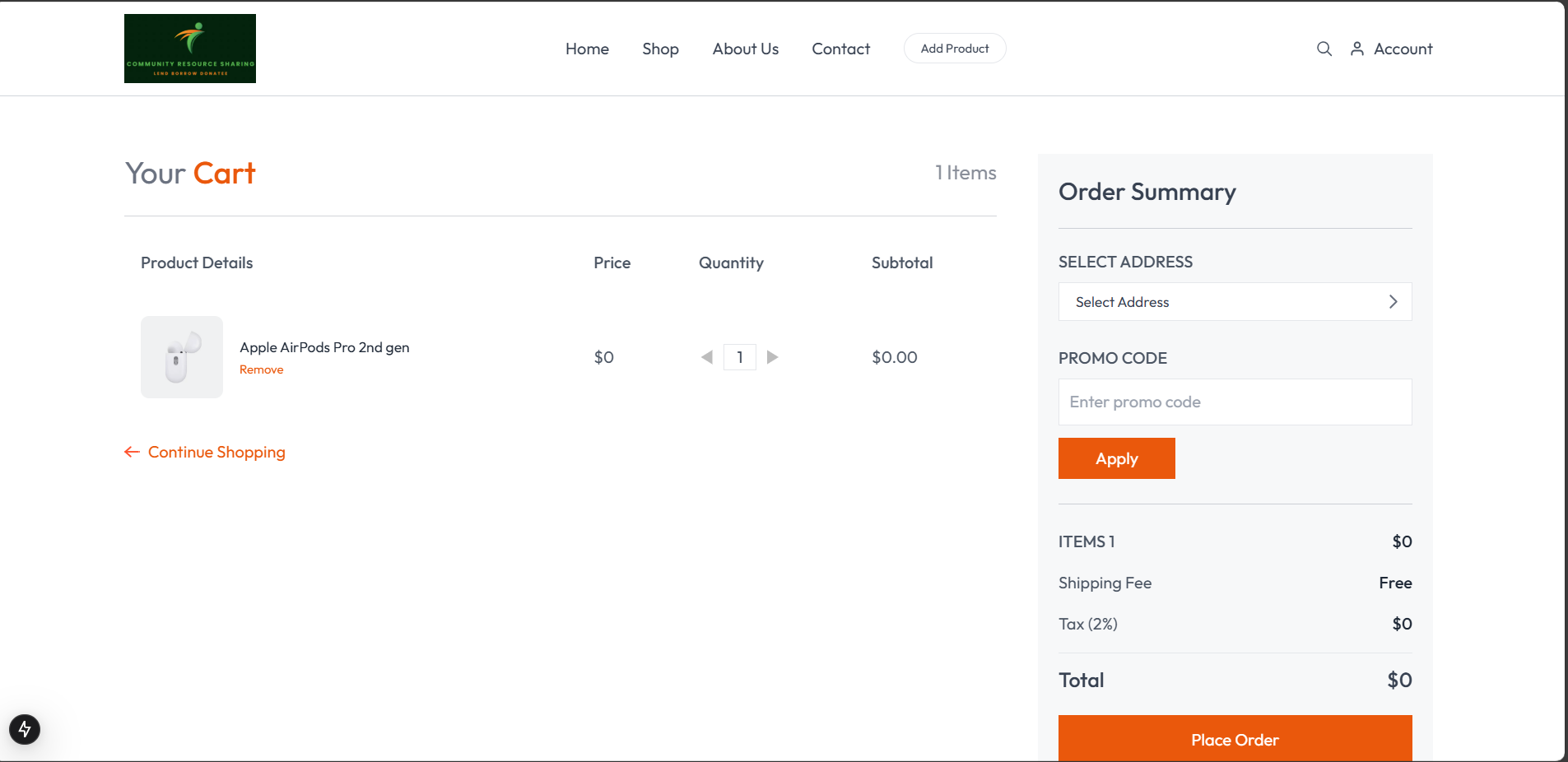Click the 1 Items count text
The width and height of the screenshot is (1568, 762).
click(x=965, y=173)
